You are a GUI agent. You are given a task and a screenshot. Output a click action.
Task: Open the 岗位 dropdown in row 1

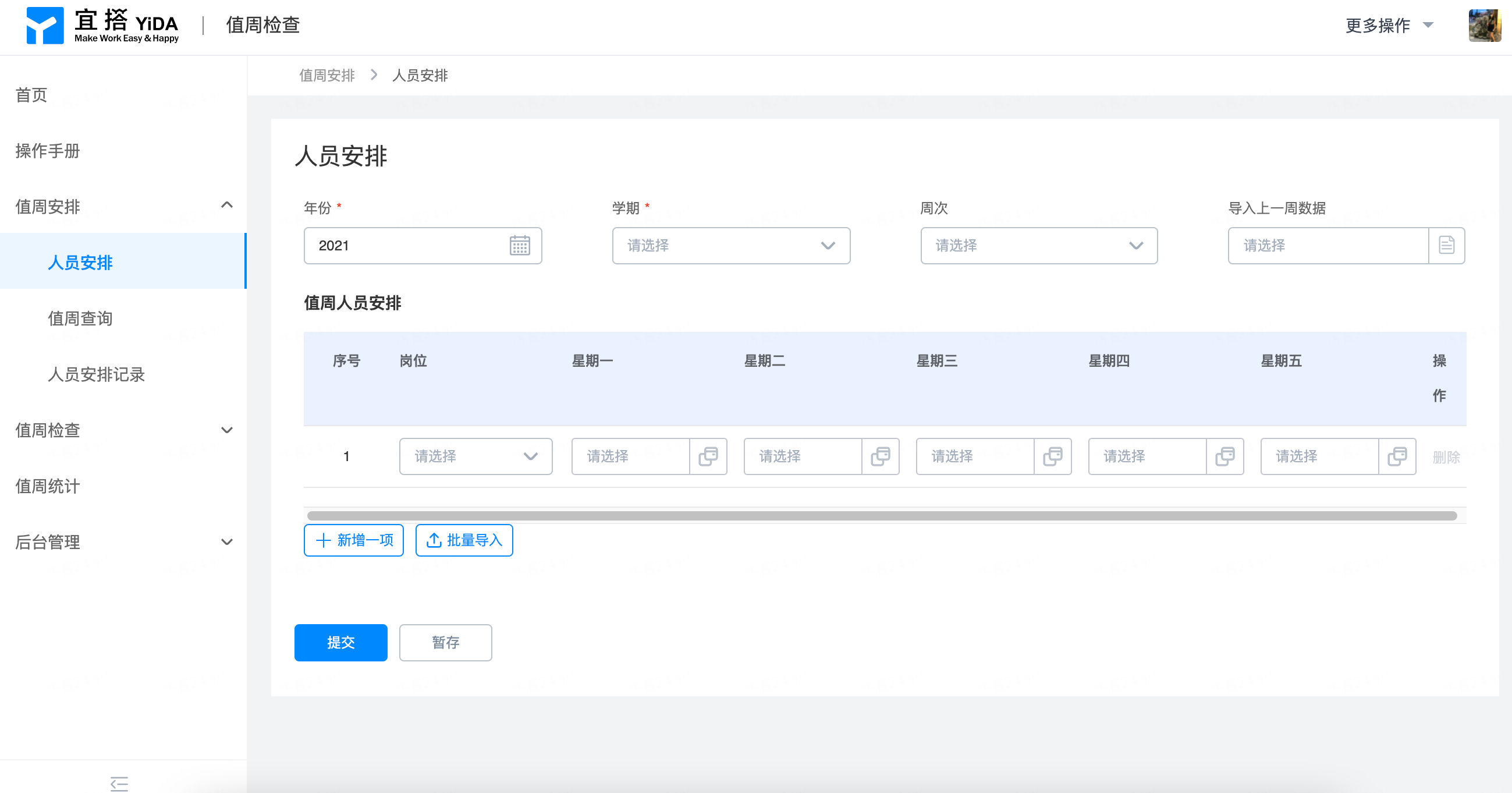pos(475,456)
